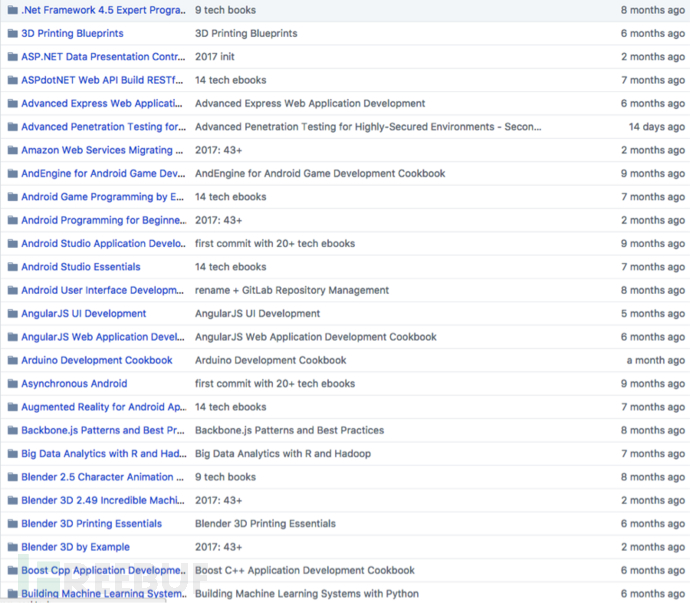690x603 pixels.
Task: Click folder icon beside Blender 3D by Example
Action: click(x=13, y=547)
